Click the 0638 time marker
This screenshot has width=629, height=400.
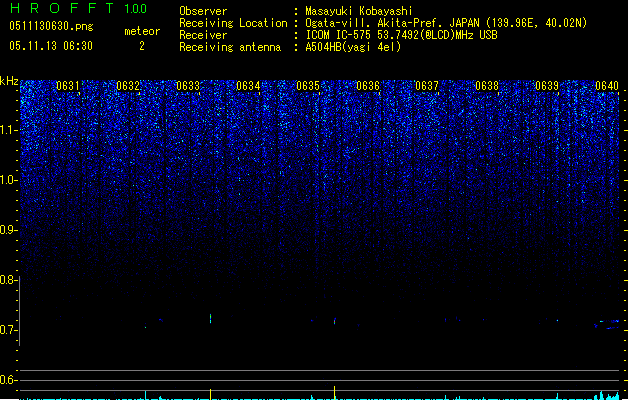tap(487, 86)
